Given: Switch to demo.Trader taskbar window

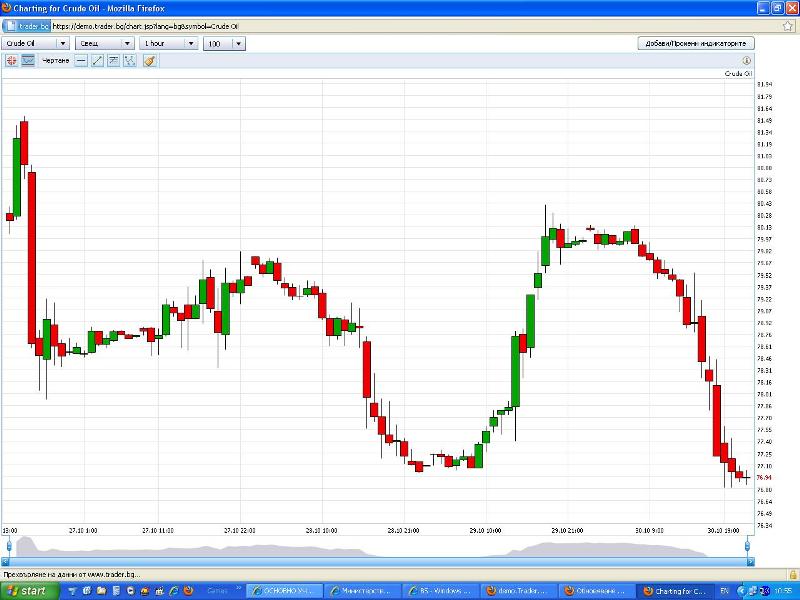Looking at the screenshot, I should coord(519,591).
